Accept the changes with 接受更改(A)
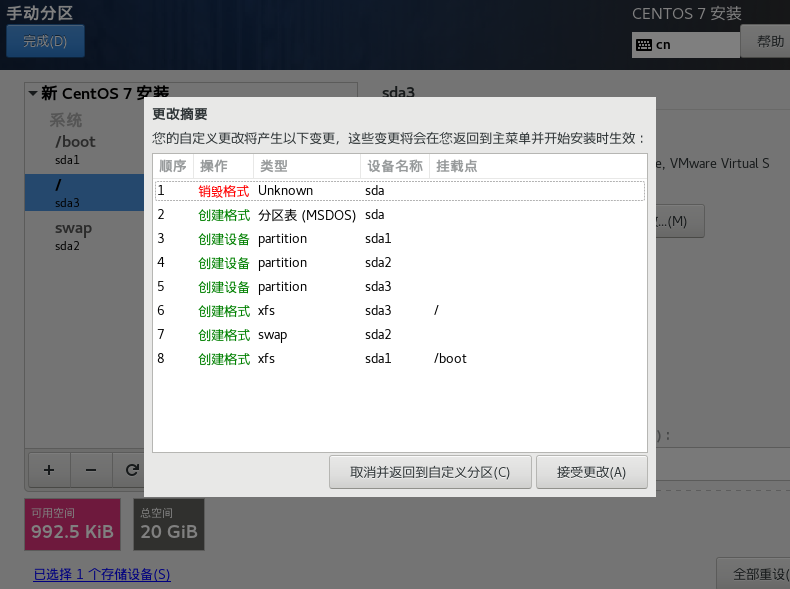This screenshot has width=790, height=589. coord(591,472)
